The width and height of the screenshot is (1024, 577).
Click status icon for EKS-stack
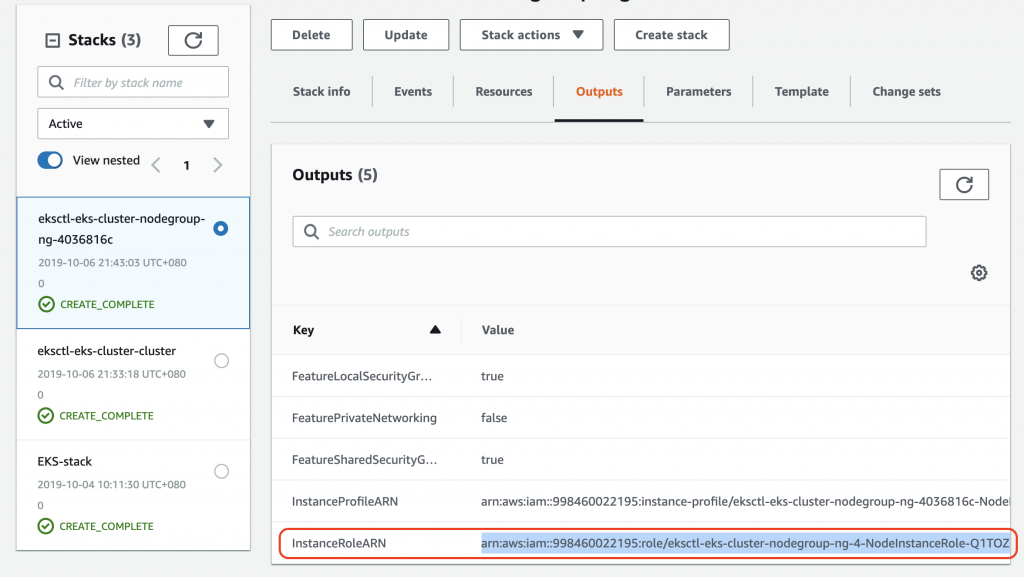[x=46, y=526]
